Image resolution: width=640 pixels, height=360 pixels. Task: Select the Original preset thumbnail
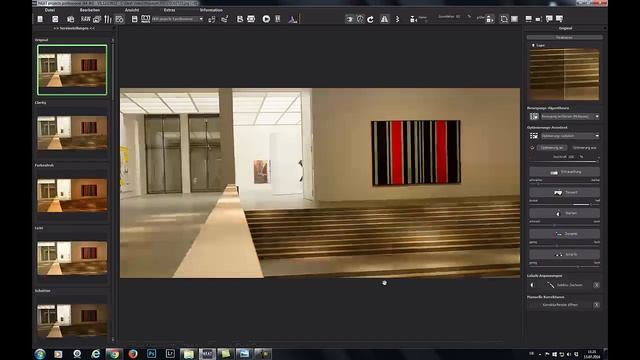point(72,70)
